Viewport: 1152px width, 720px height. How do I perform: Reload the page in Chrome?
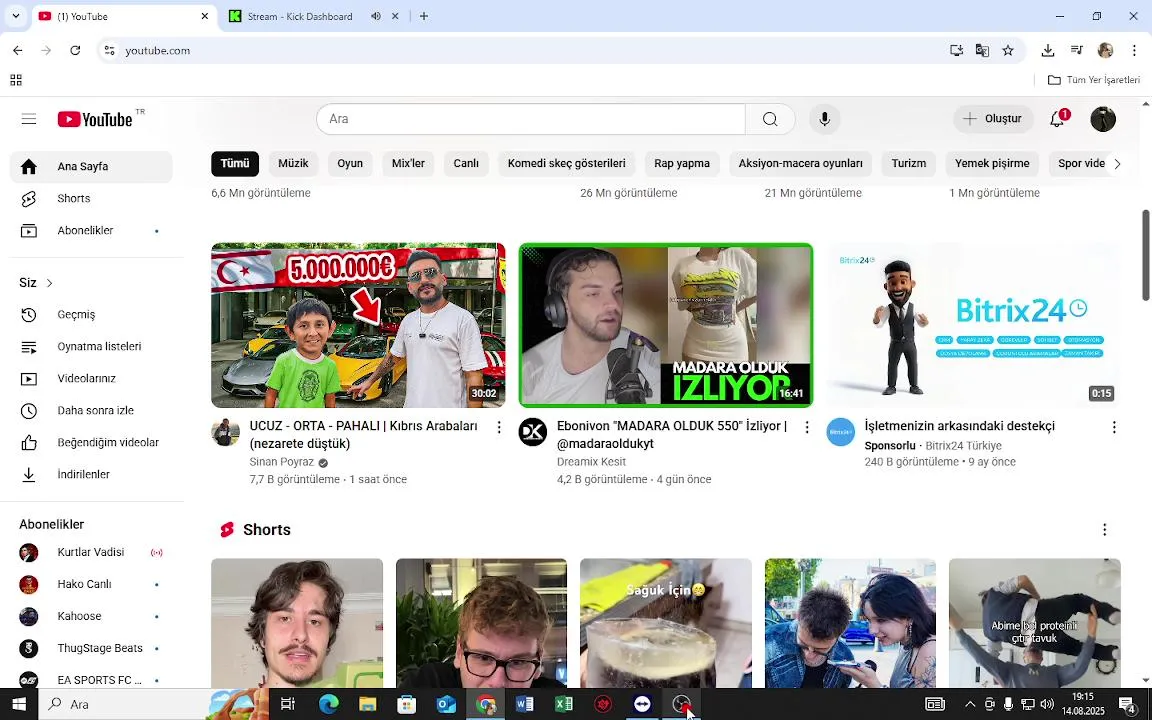pos(75,51)
